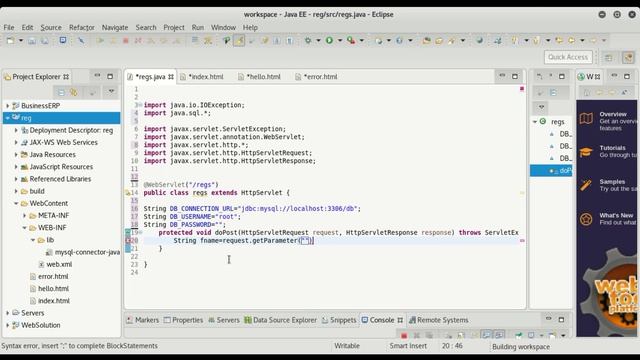Click the Open Type toolbar icon
Image resolution: width=640 pixels, height=360 pixels.
coord(426,40)
